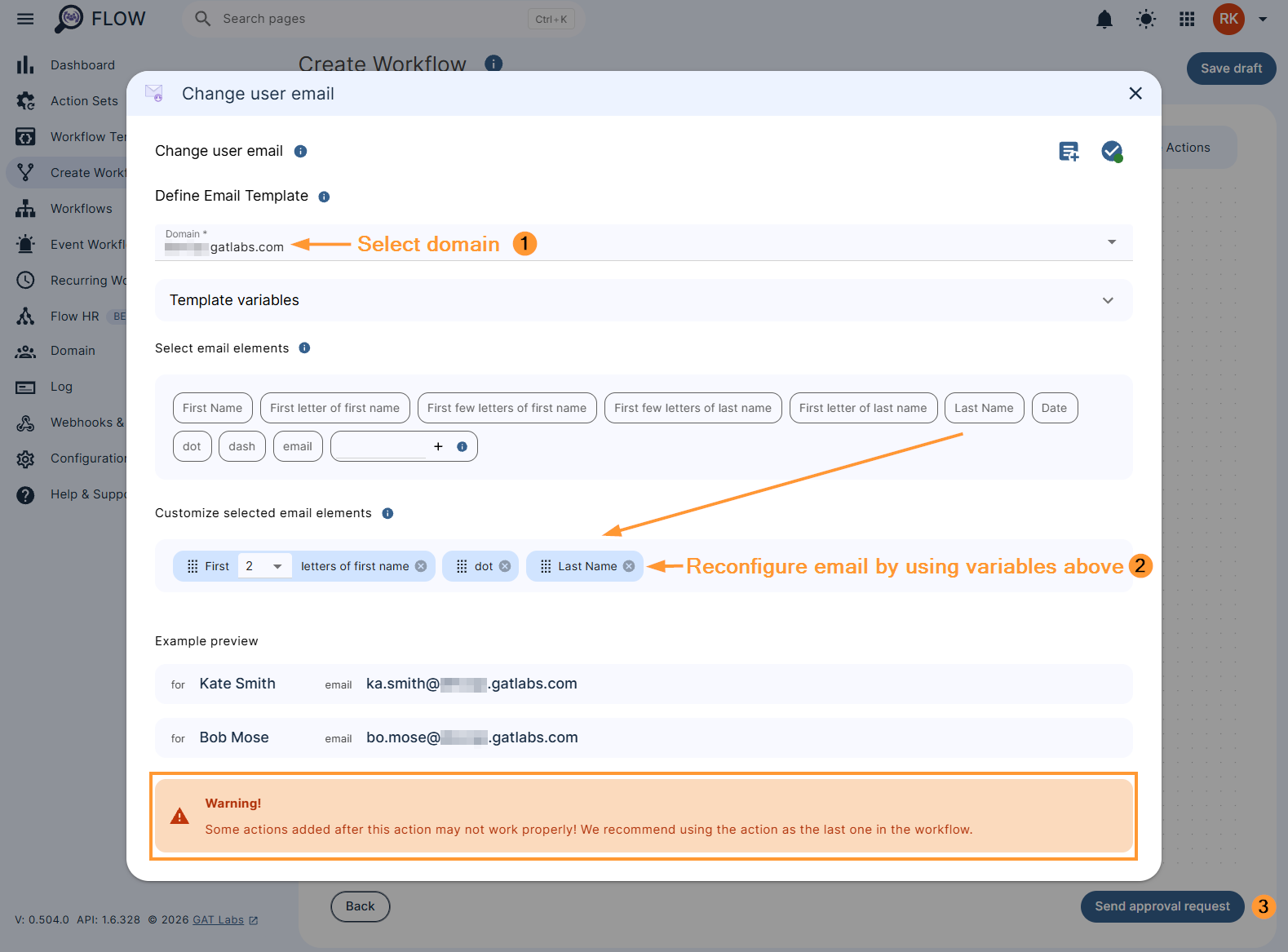
Task: Open Recurring Workflows sidebar item
Action: tap(70, 281)
